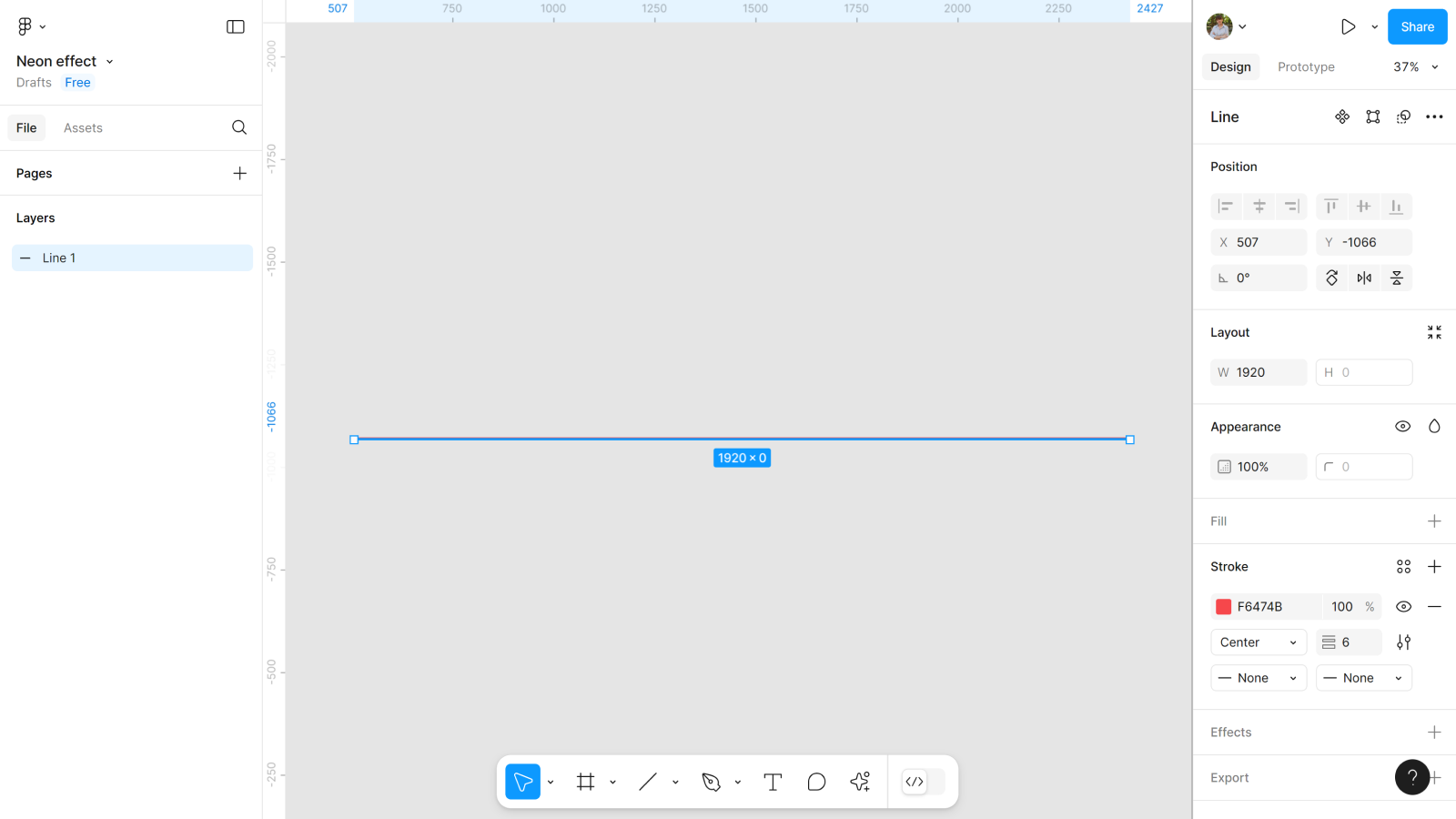Select the Comment tool
This screenshot has width=1456, height=819.
click(x=816, y=782)
